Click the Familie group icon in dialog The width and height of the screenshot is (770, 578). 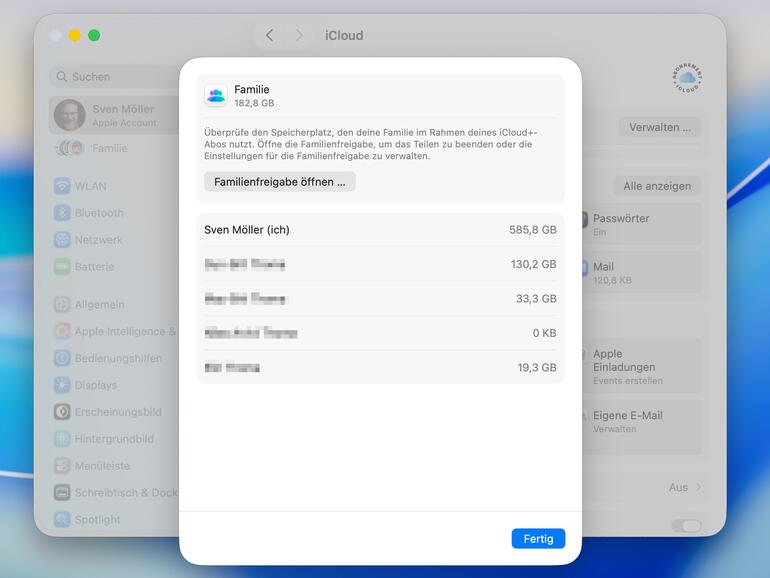pyautogui.click(x=216, y=96)
